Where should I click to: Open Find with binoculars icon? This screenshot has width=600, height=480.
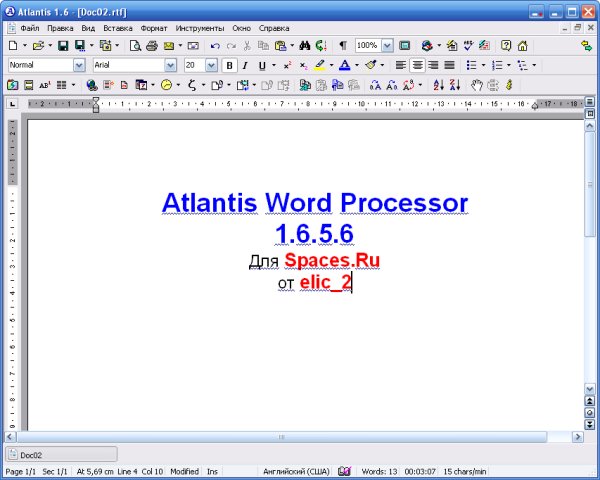pos(305,46)
